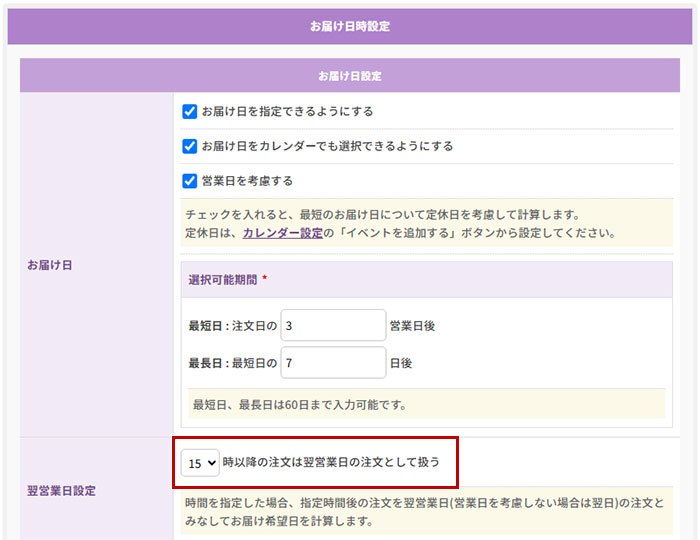Open the 15時 hour dropdown

[x=200, y=463]
